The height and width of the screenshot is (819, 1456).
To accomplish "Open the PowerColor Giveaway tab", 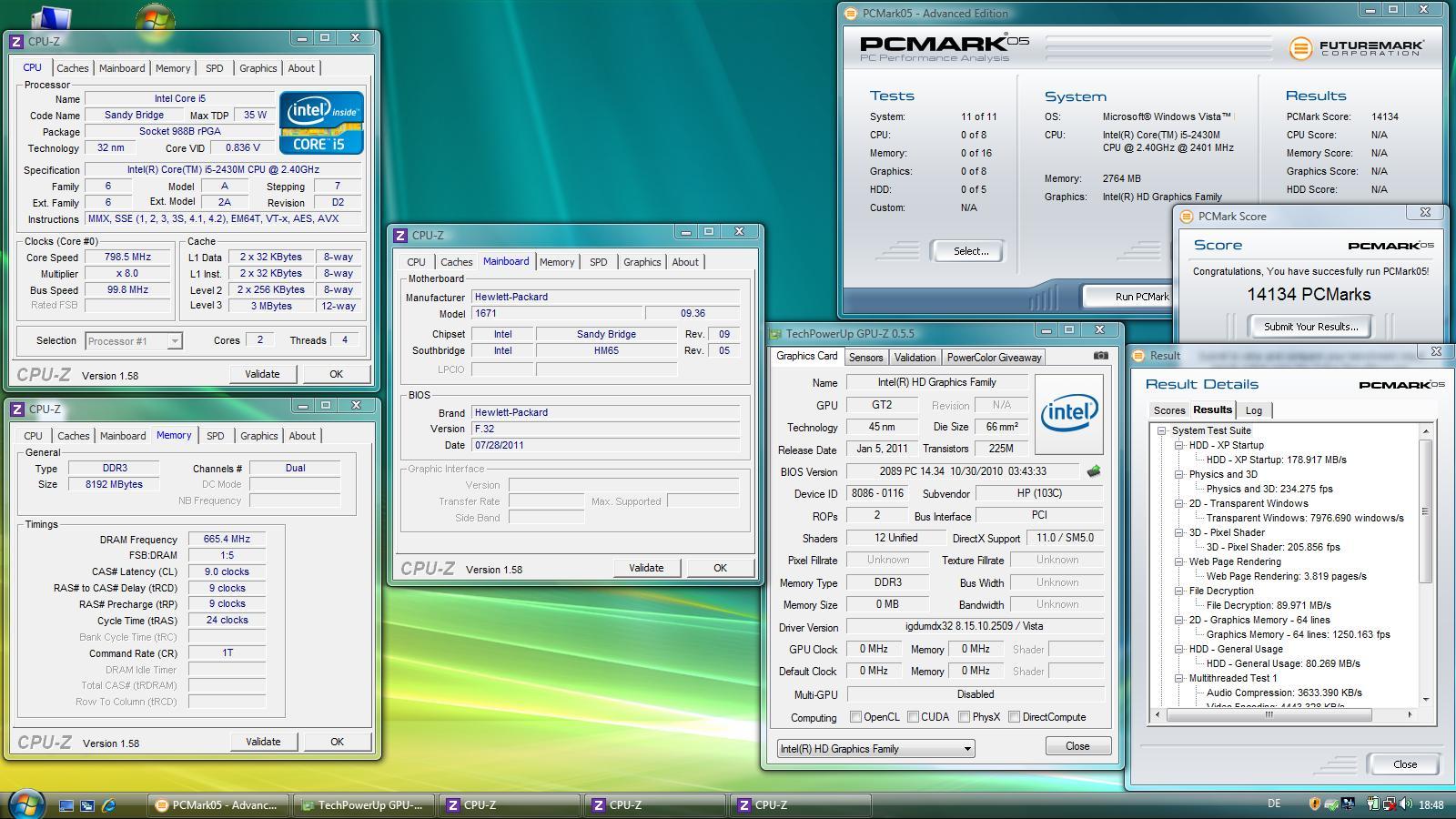I will 994,358.
